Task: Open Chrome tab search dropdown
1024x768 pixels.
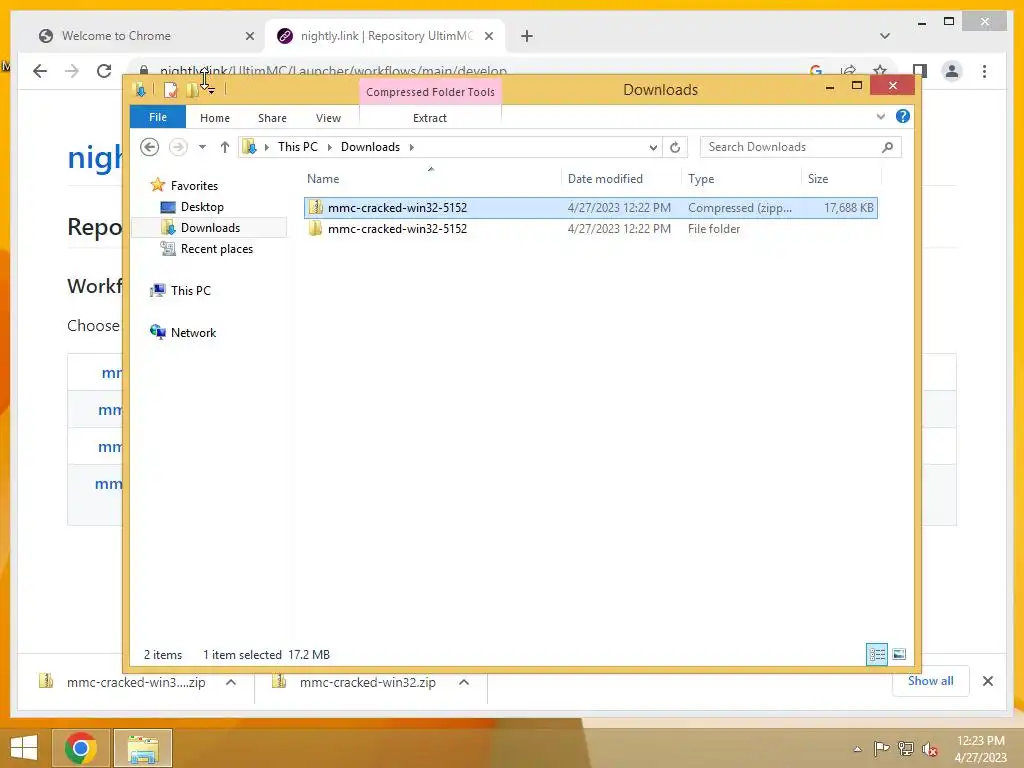Action: point(885,36)
